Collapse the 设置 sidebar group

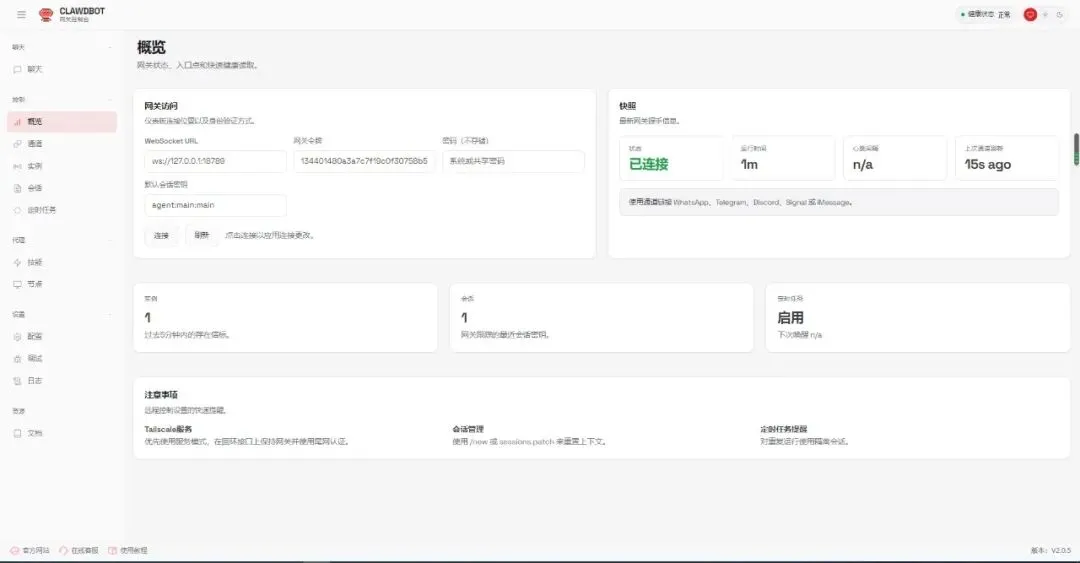[62, 315]
